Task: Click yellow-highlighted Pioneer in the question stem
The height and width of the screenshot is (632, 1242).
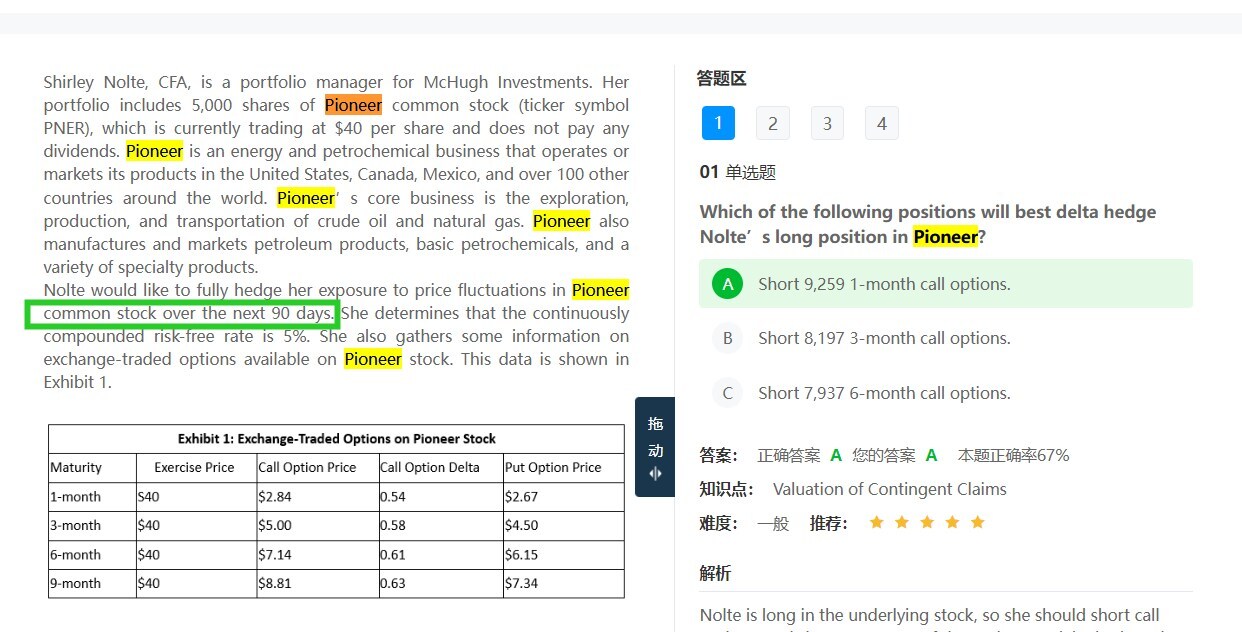Action: coord(945,237)
